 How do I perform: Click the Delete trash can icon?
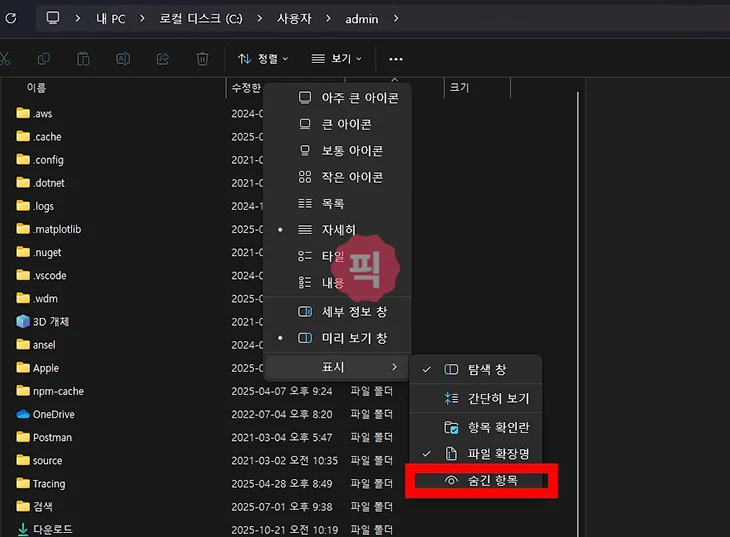click(x=203, y=59)
